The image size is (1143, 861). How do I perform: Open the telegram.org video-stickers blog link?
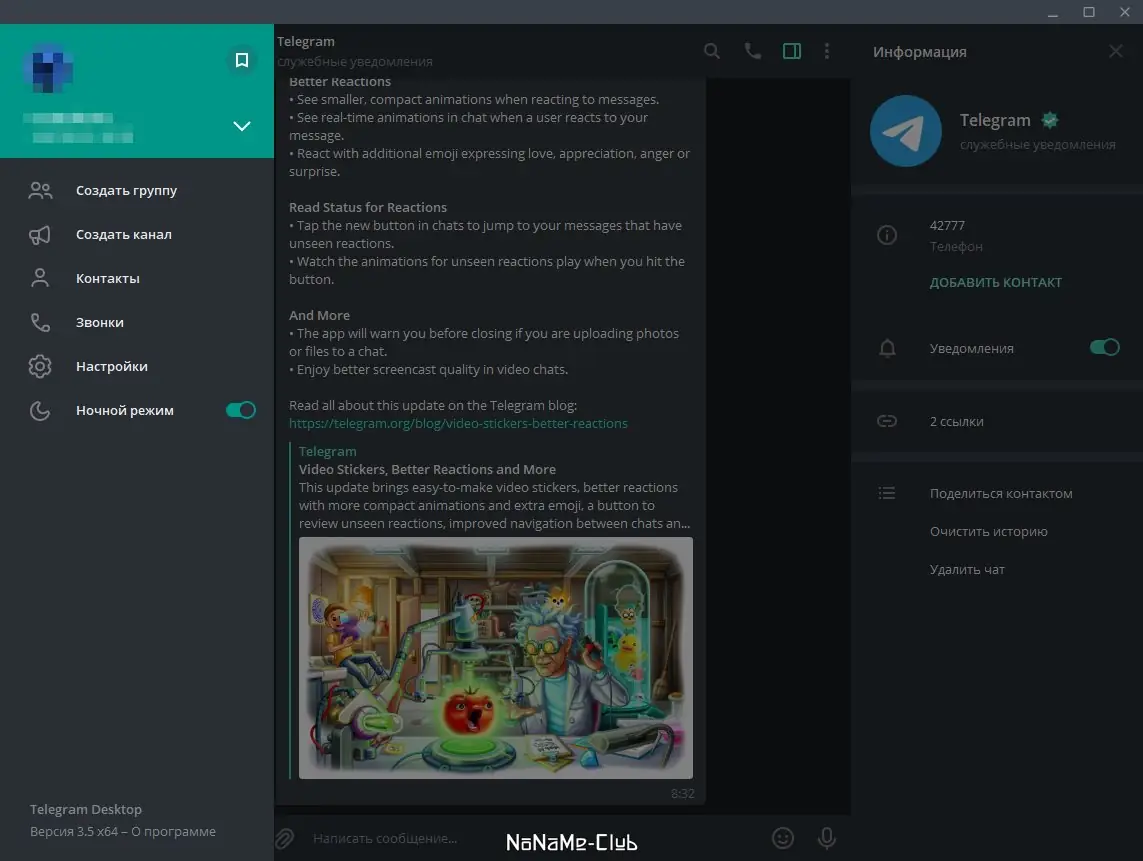pyautogui.click(x=458, y=424)
